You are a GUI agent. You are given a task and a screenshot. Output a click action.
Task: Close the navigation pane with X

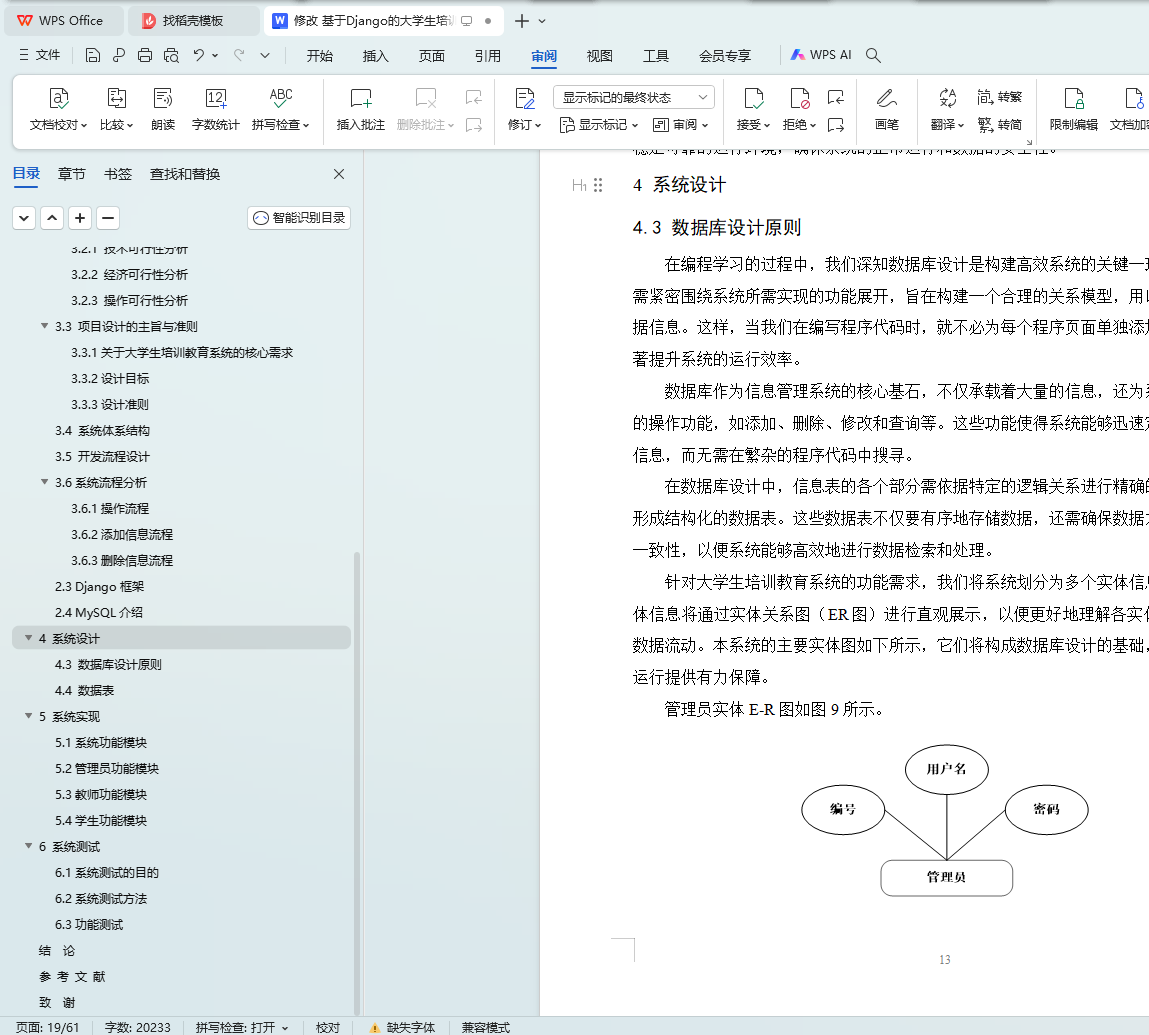[339, 174]
